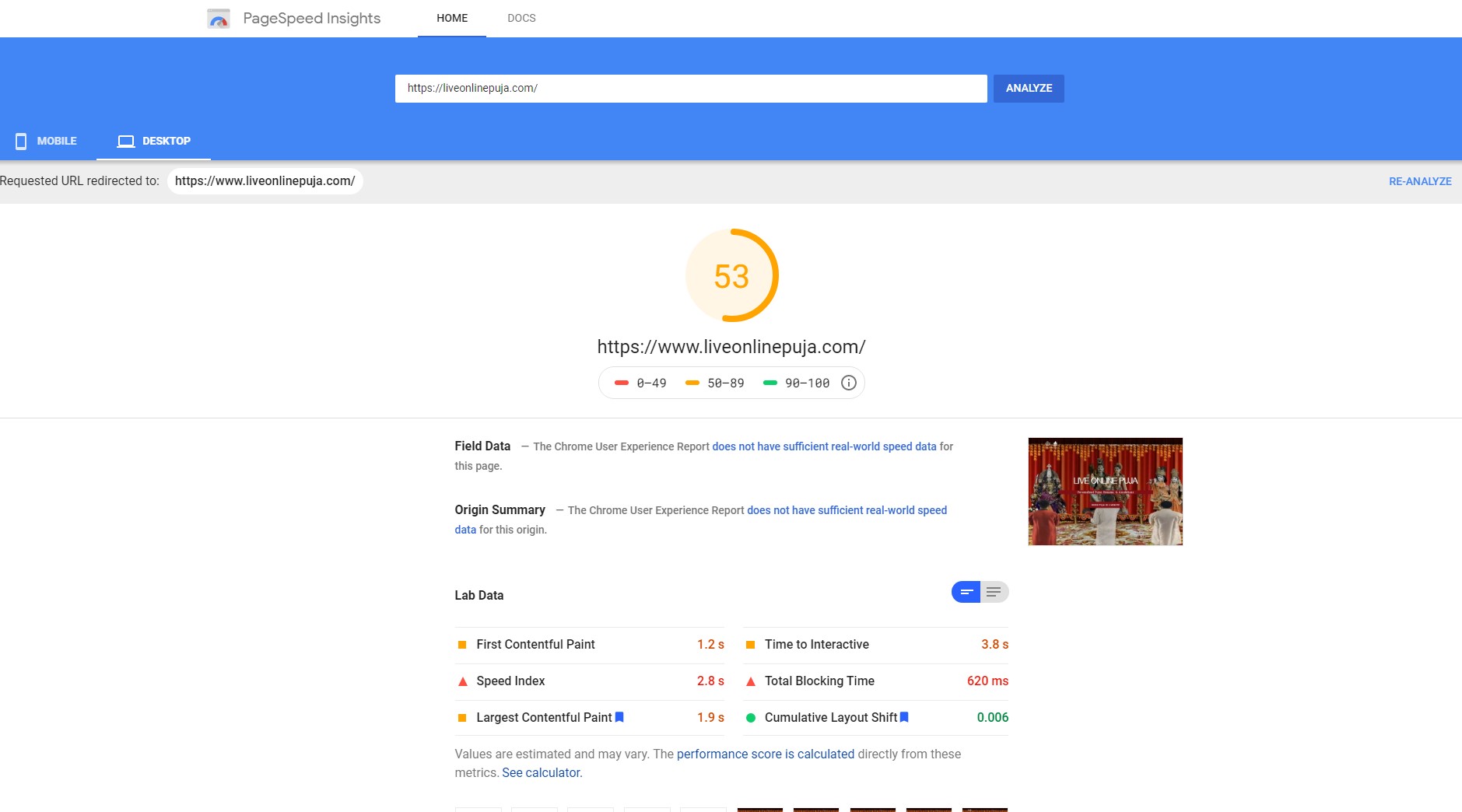Viewport: 1462px width, 812px height.
Task: Click the Total Blocking Time warning triangle
Action: (x=751, y=681)
